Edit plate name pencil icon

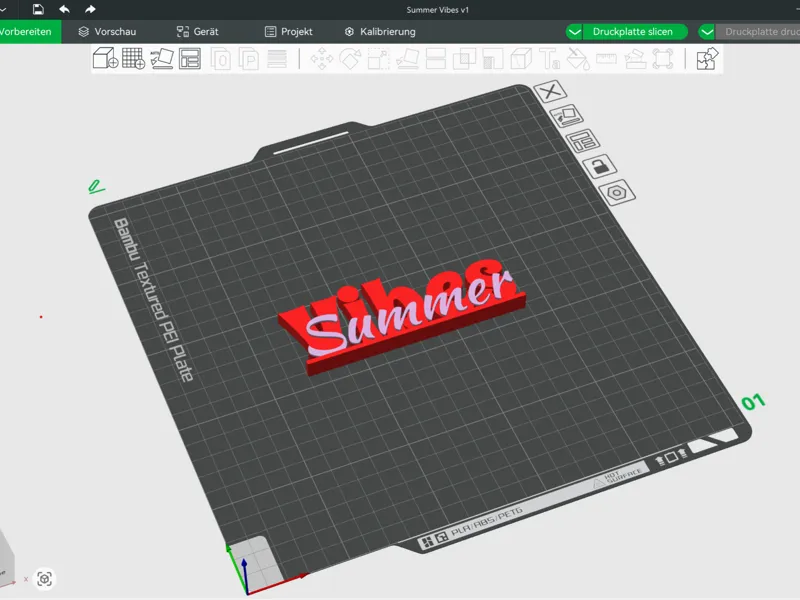(96, 187)
